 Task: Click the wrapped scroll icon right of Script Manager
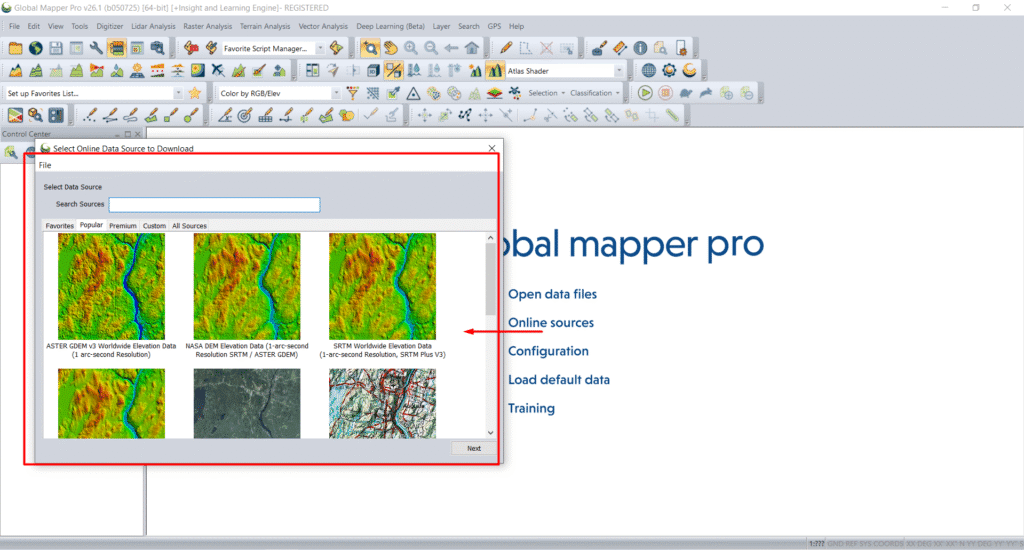[x=336, y=48]
